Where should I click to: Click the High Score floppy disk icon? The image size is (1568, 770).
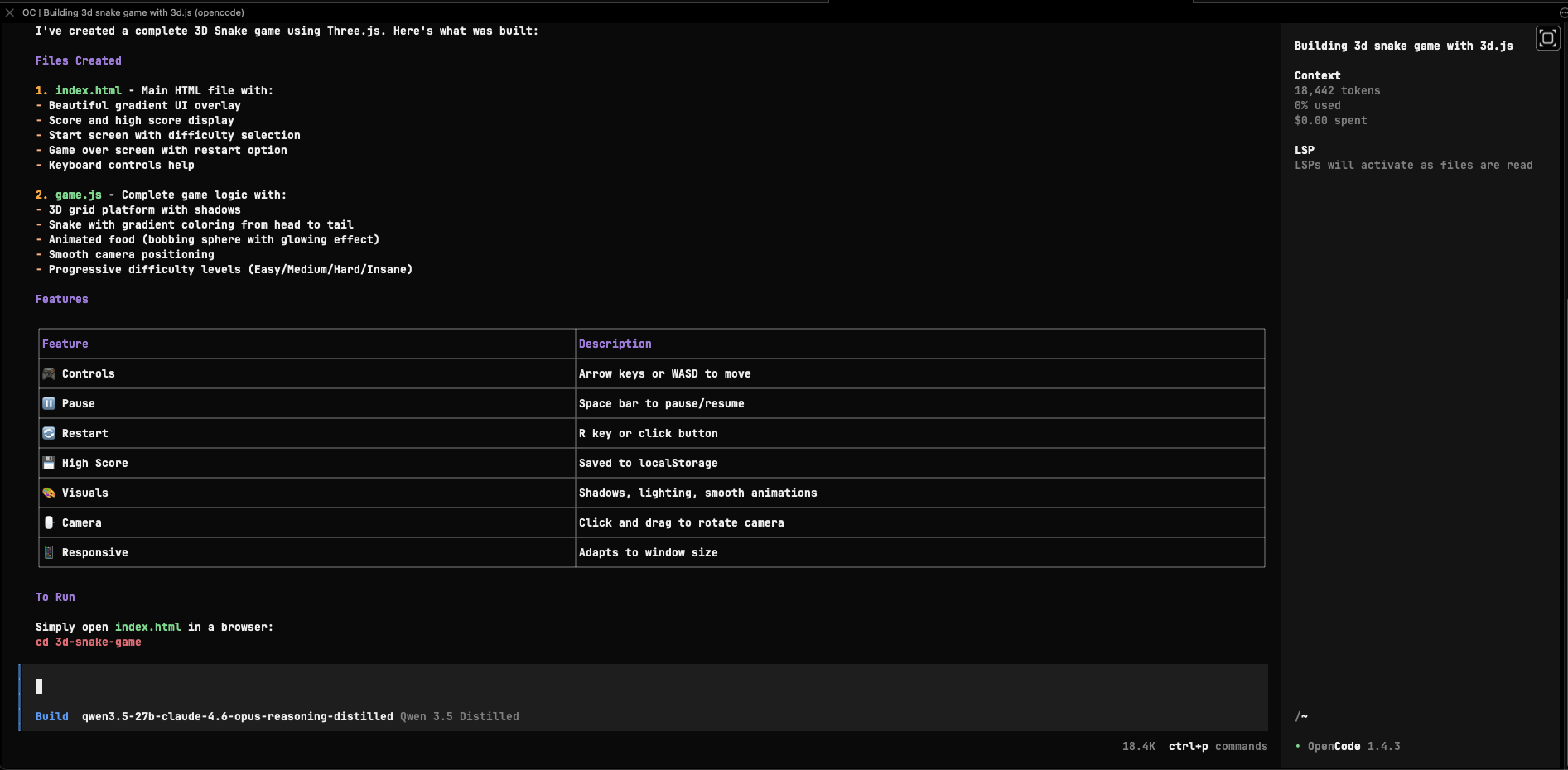pyautogui.click(x=50, y=463)
